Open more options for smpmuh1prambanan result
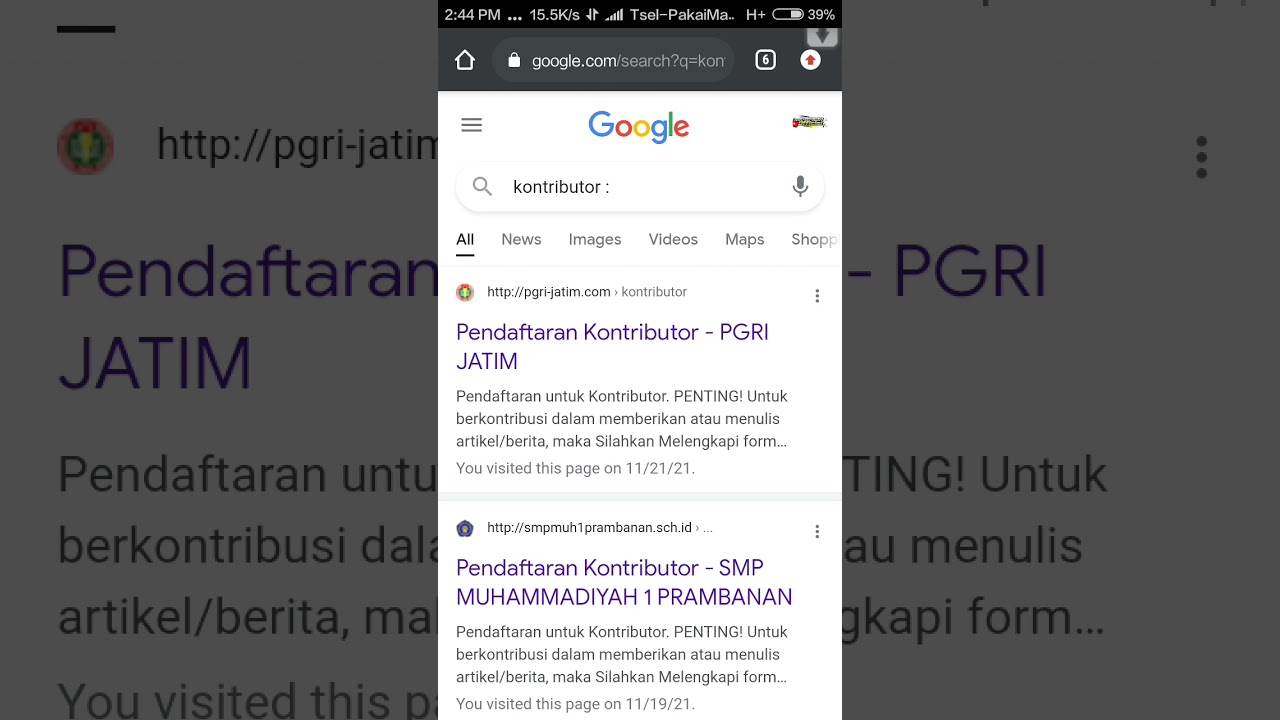The width and height of the screenshot is (1280, 720). (x=817, y=532)
